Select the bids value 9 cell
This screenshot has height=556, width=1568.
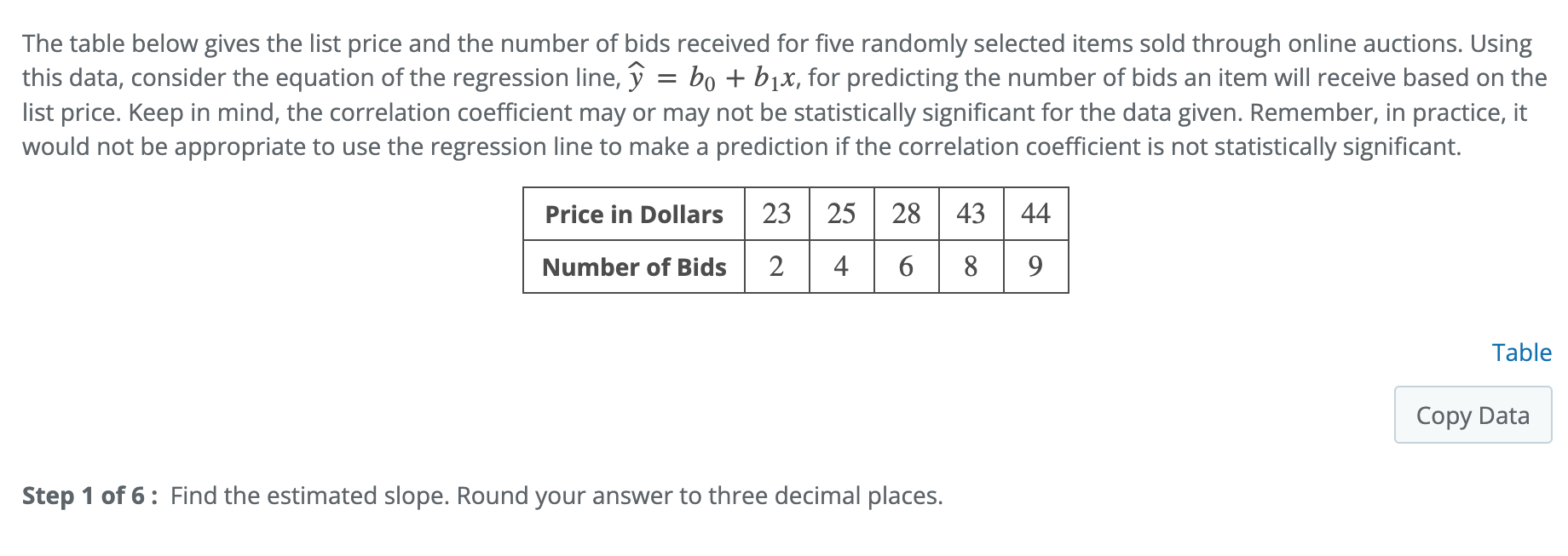click(x=1035, y=267)
